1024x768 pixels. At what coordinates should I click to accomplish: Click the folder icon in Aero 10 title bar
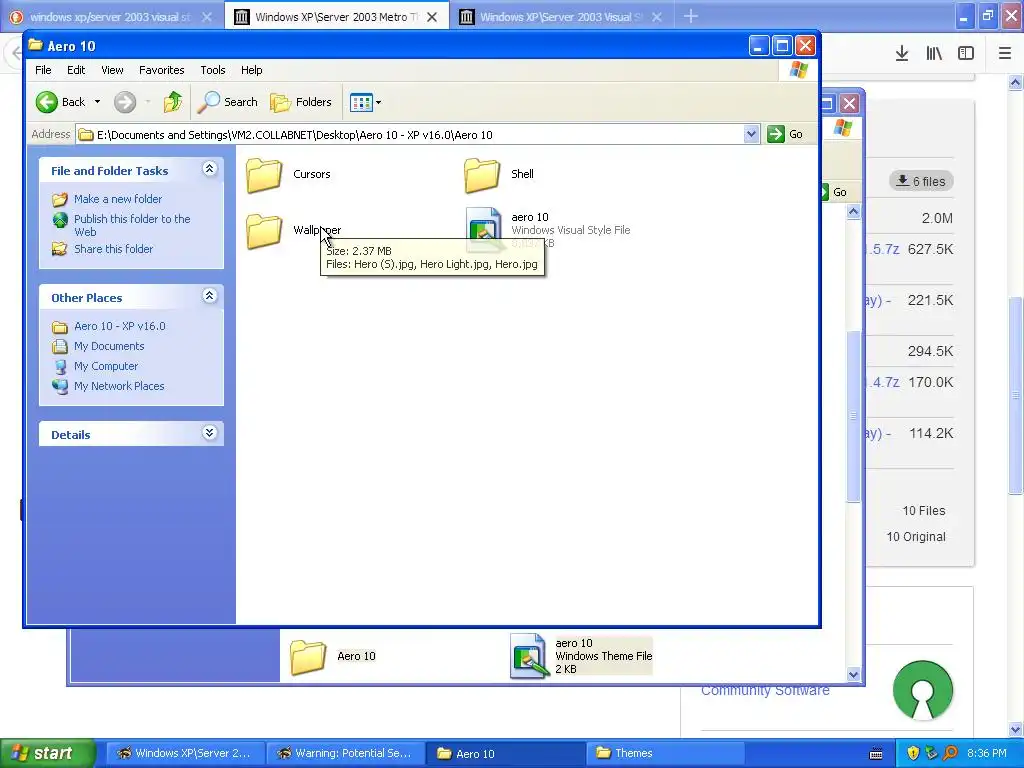point(35,45)
